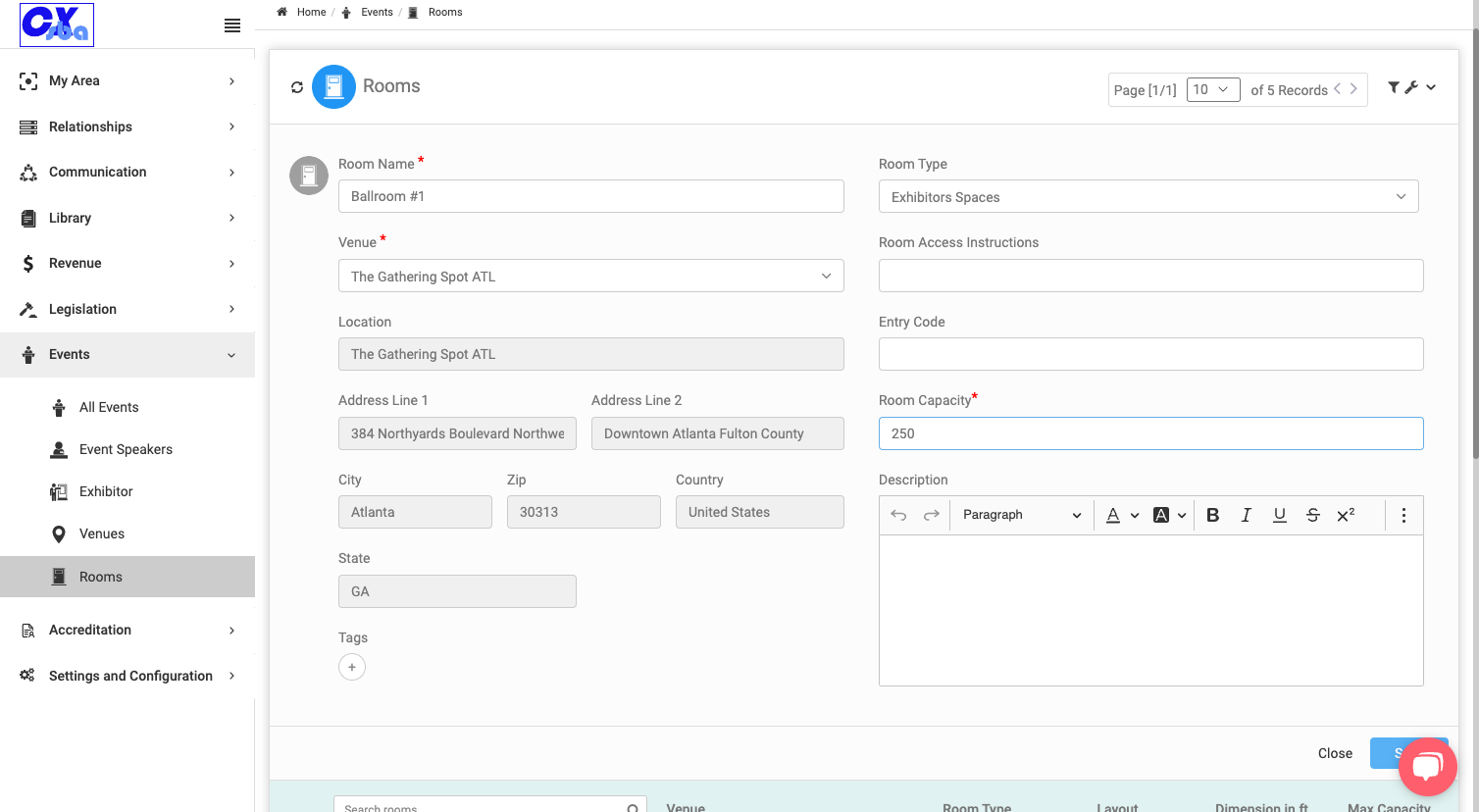Click the Room Capacity field
This screenshot has height=812, width=1479.
tap(1151, 433)
